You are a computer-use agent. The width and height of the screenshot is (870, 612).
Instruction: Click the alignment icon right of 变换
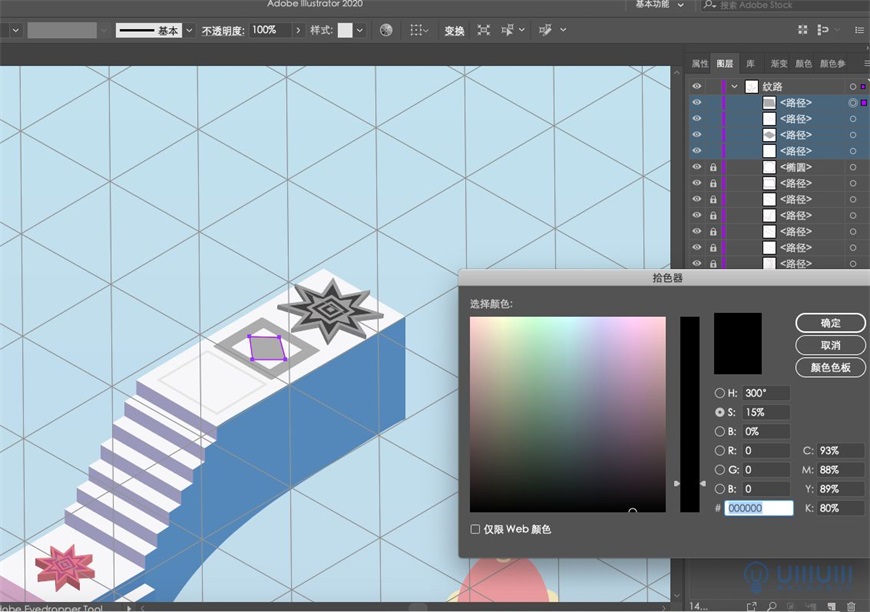[484, 30]
